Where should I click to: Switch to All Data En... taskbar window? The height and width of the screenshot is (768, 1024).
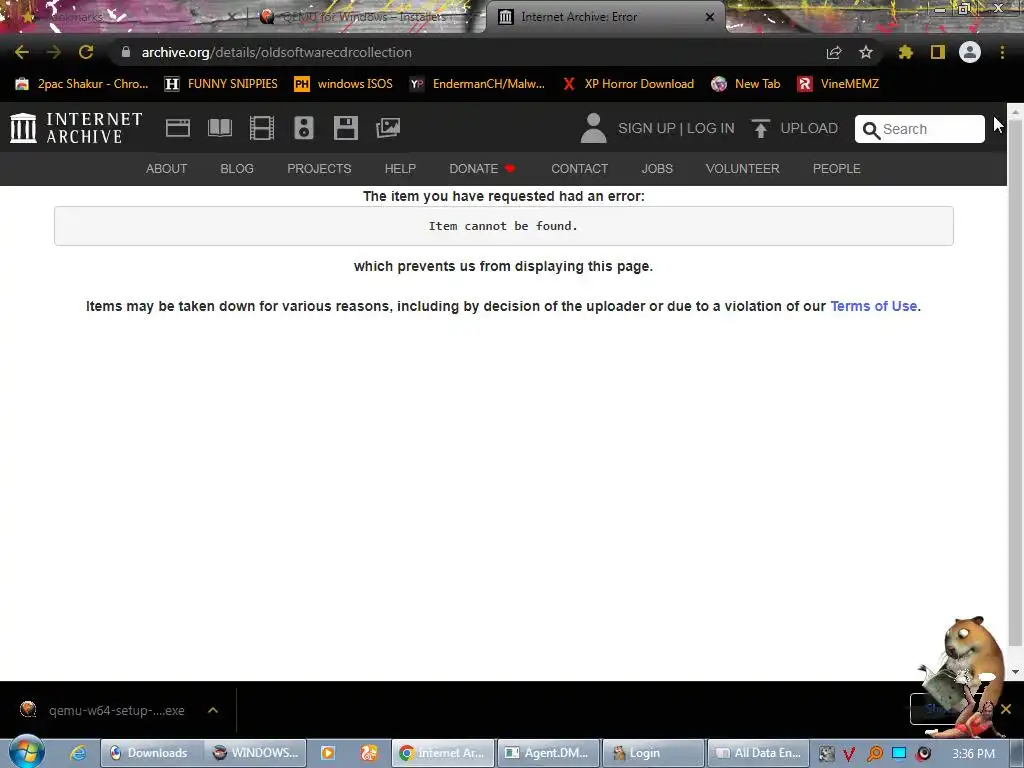point(758,753)
